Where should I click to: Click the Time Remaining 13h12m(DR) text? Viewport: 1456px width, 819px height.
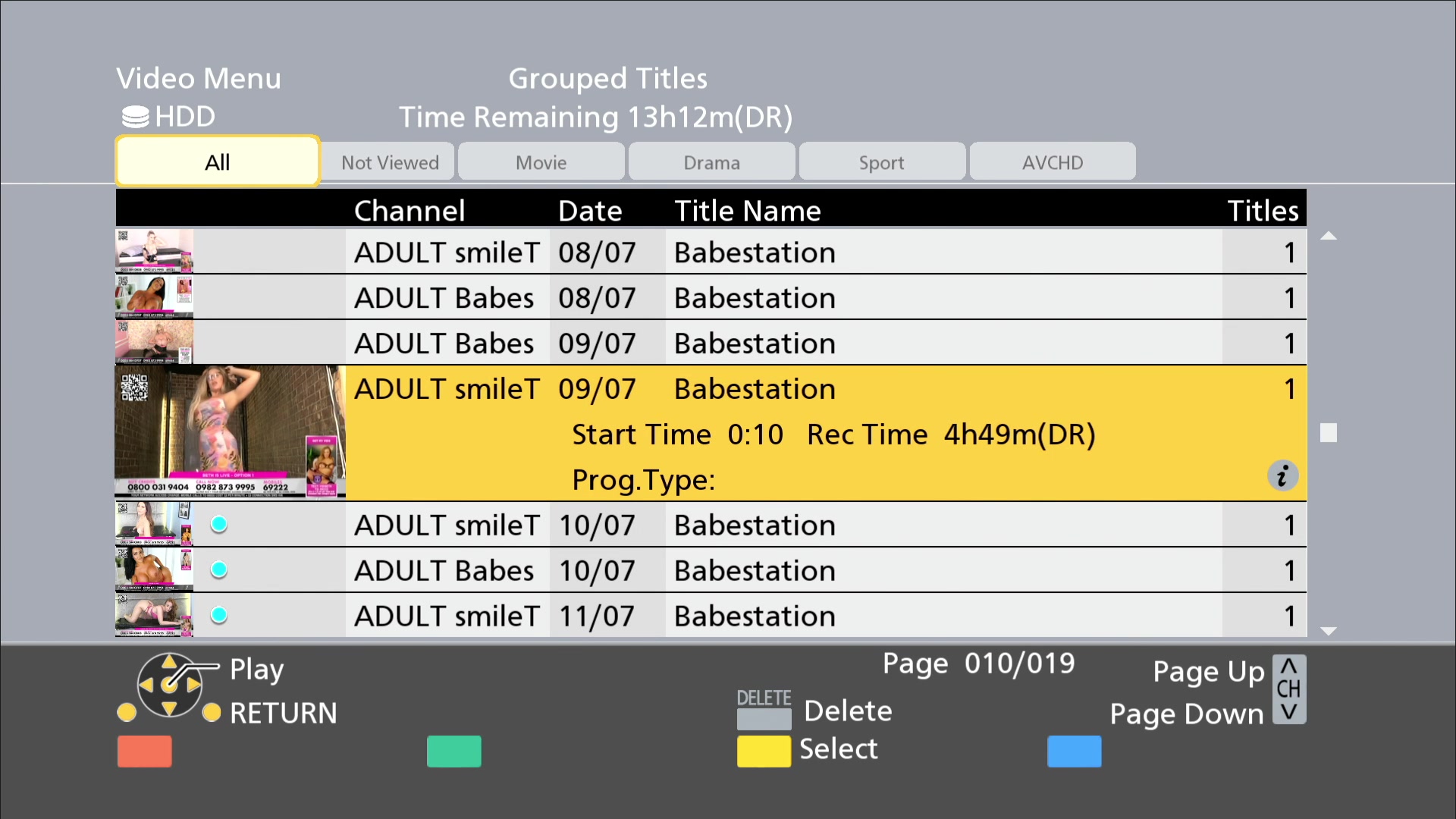(x=596, y=117)
